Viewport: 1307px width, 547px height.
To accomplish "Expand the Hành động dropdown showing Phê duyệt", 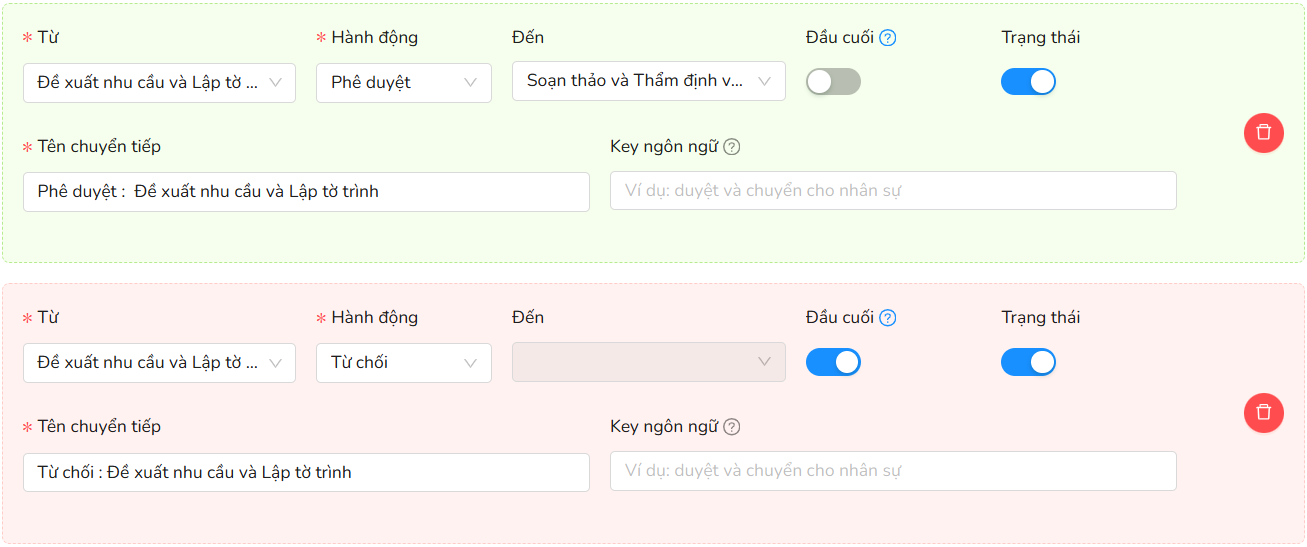I will [x=404, y=83].
